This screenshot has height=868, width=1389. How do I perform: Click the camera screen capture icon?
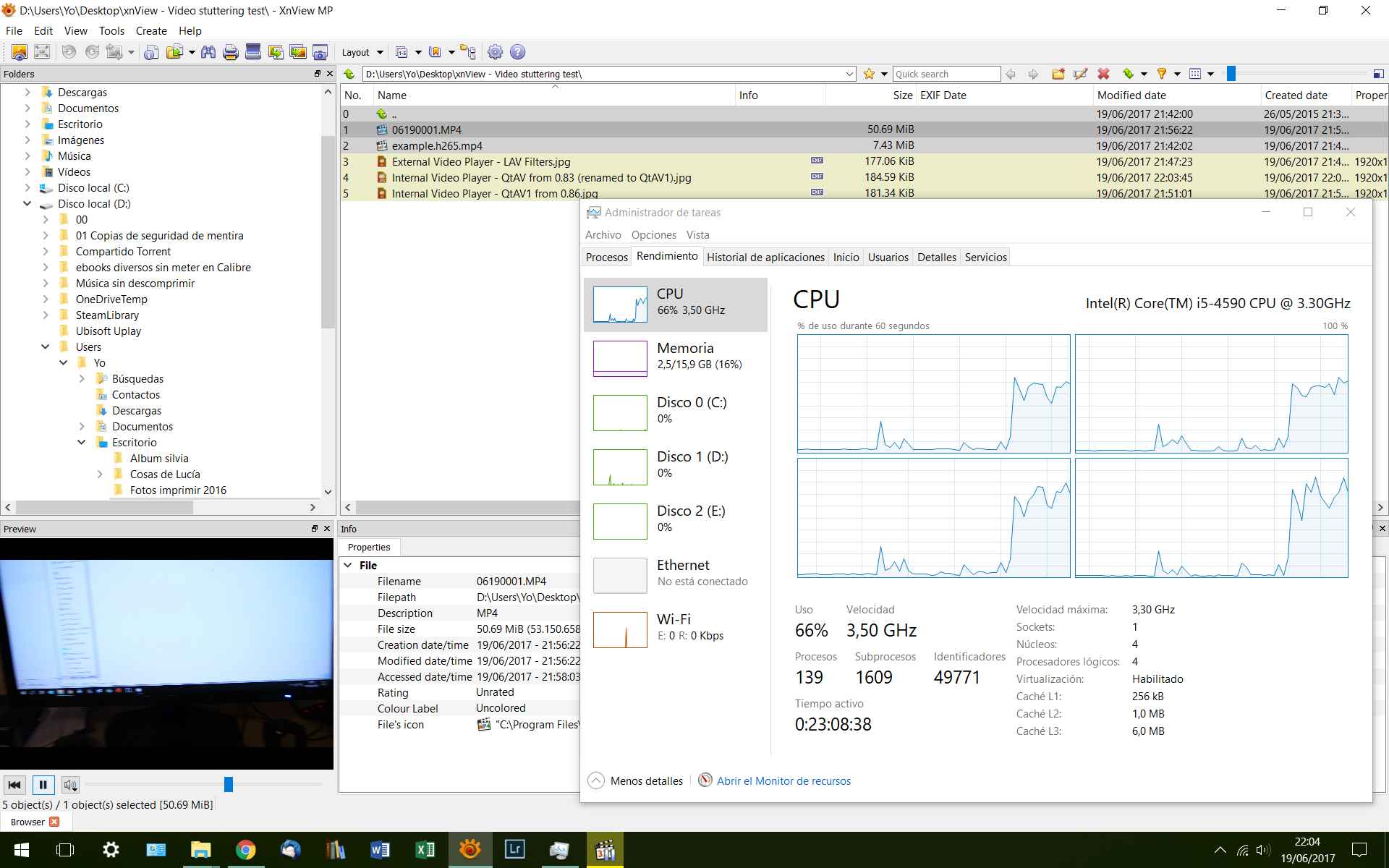coord(320,52)
